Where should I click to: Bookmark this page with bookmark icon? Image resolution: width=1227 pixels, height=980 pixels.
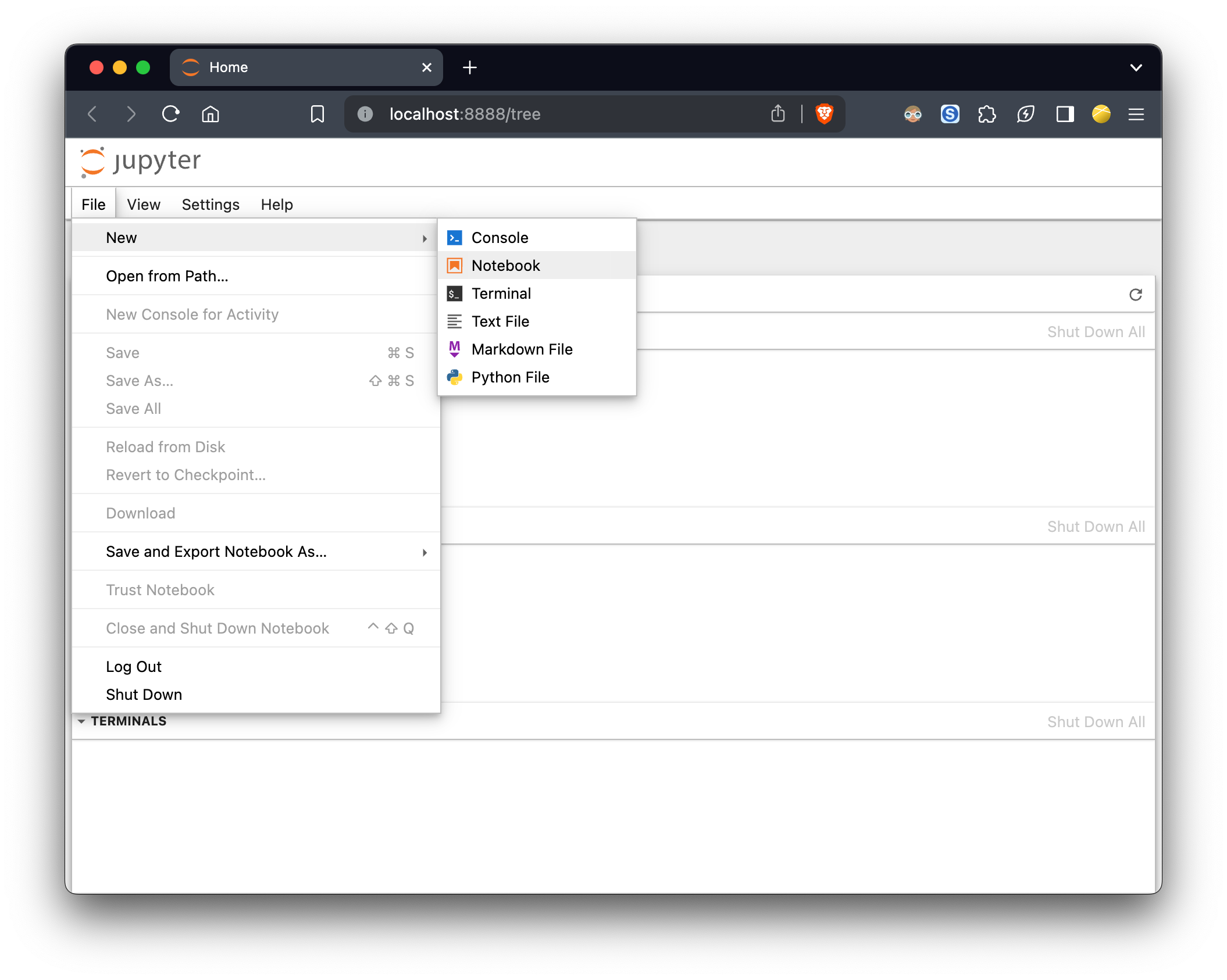(318, 114)
